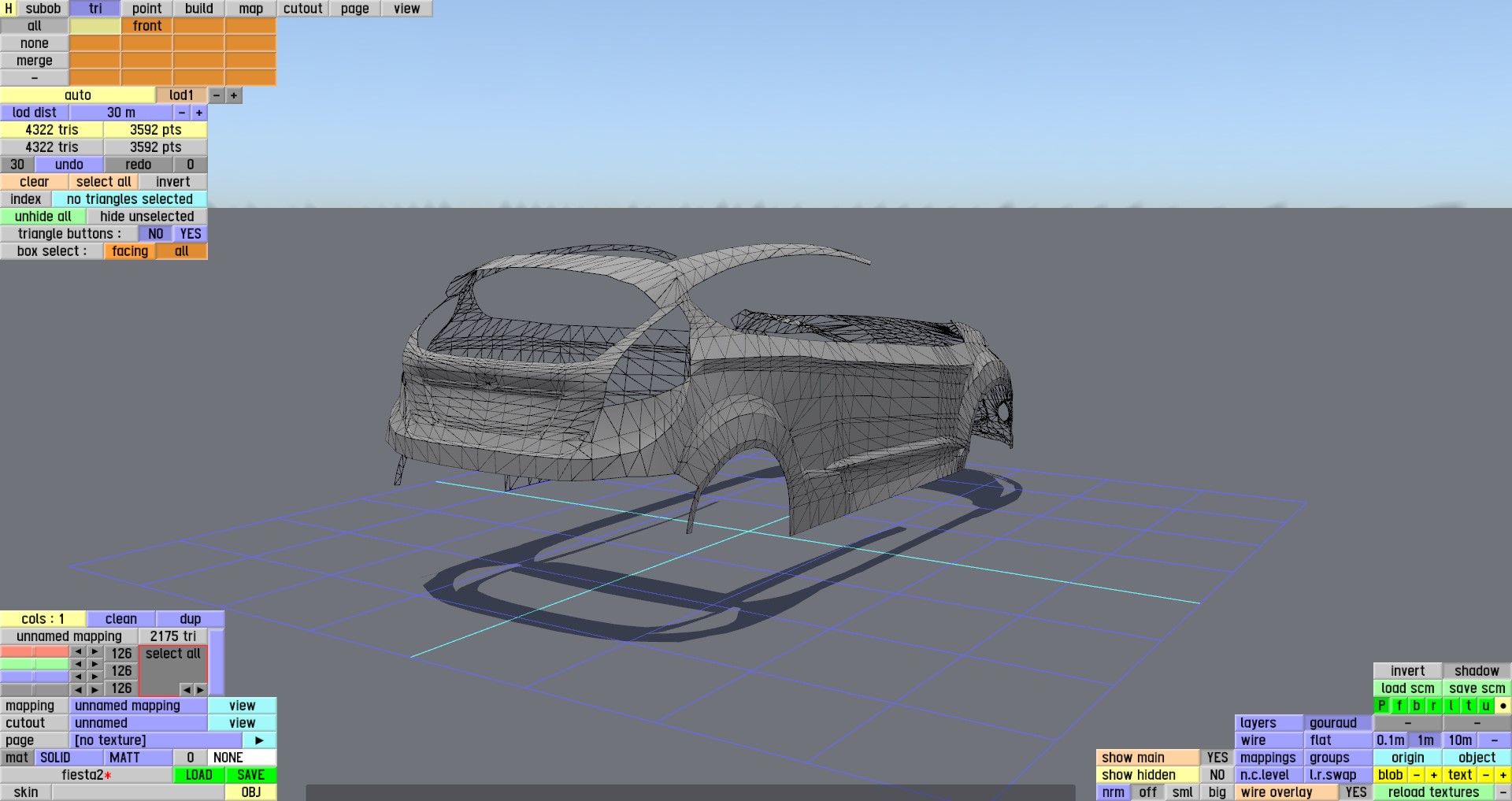The width and height of the screenshot is (1512, 801).
Task: Select top view with the t button
Action: pyautogui.click(x=1469, y=706)
